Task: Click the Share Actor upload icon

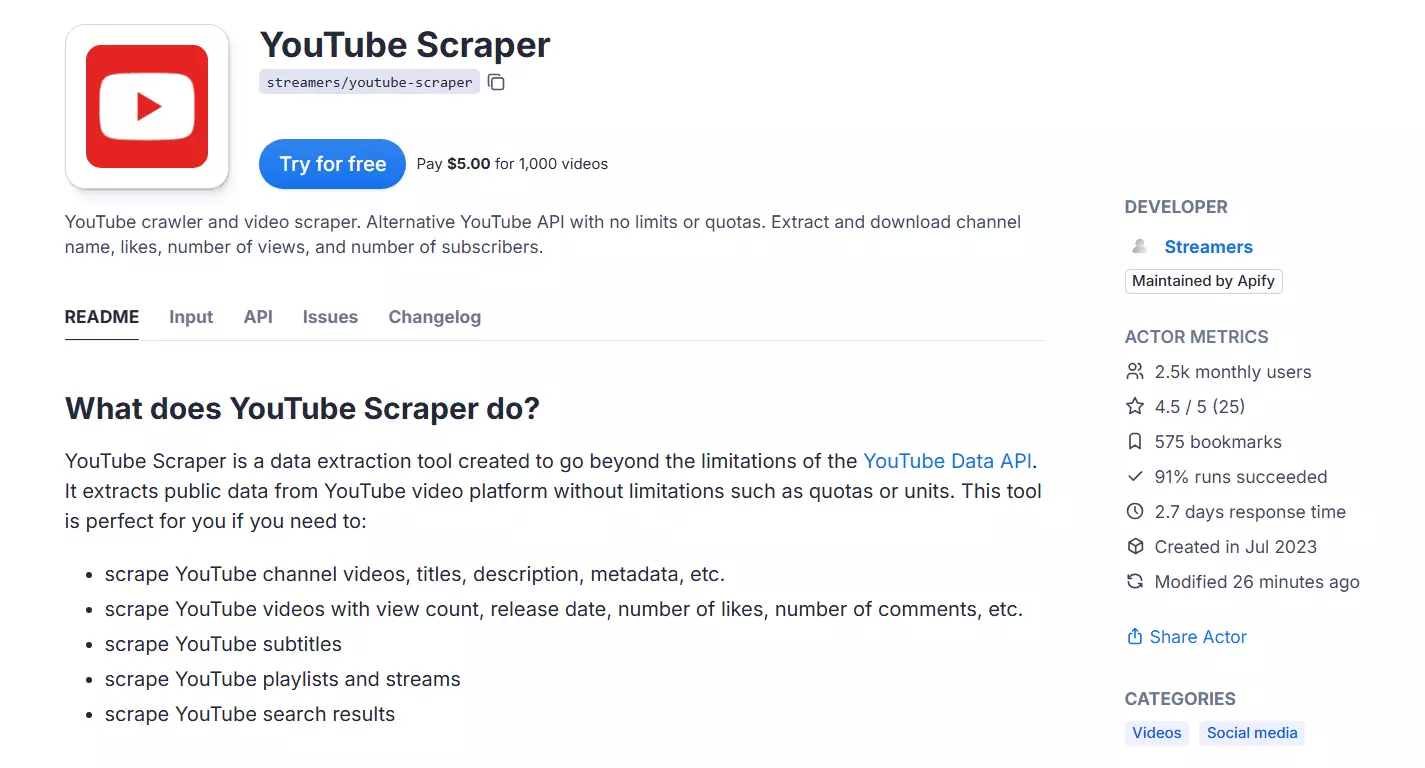Action: point(1134,636)
